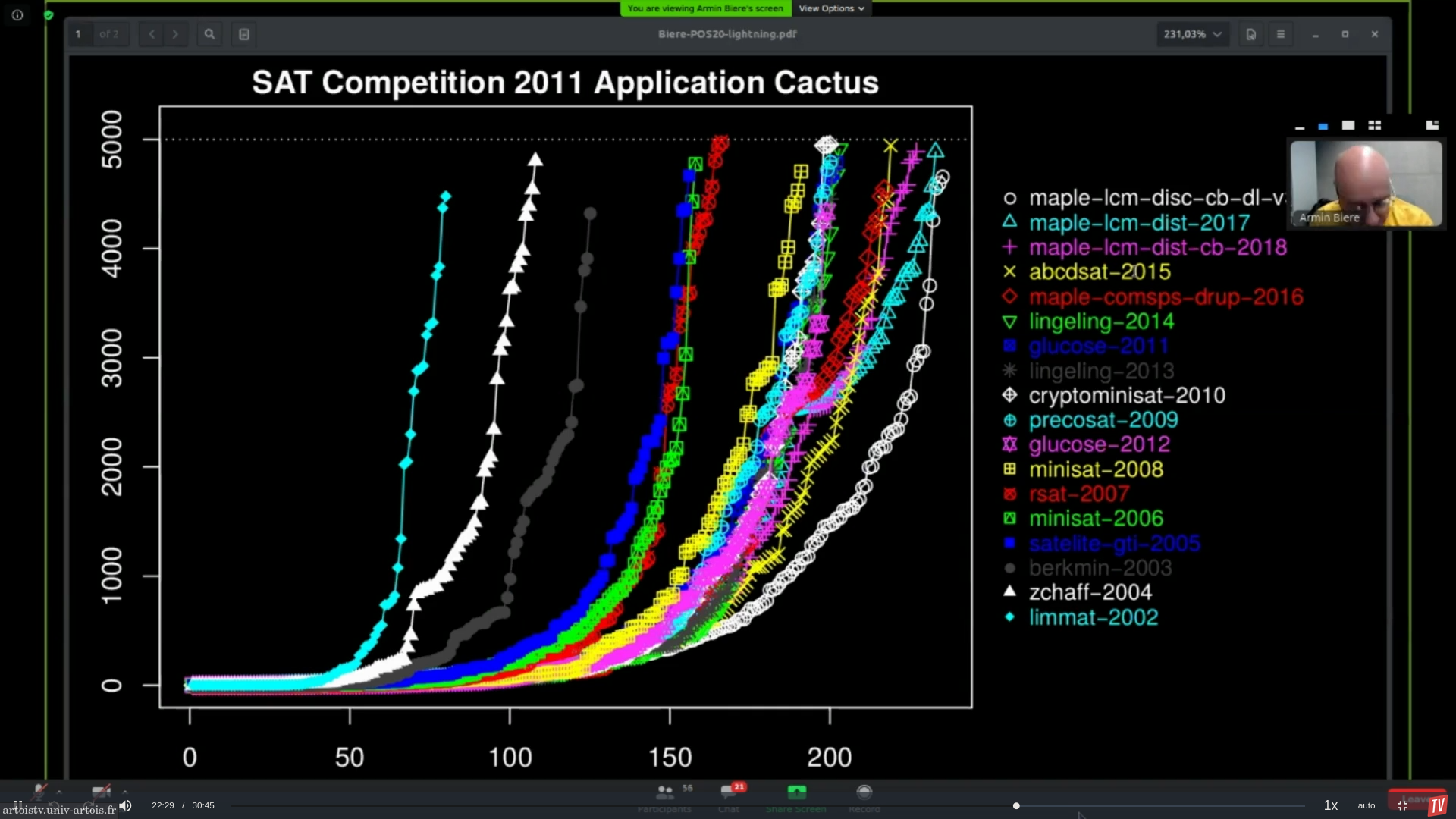The image size is (1456, 819).
Task: Click the Record control
Action: coord(864,793)
